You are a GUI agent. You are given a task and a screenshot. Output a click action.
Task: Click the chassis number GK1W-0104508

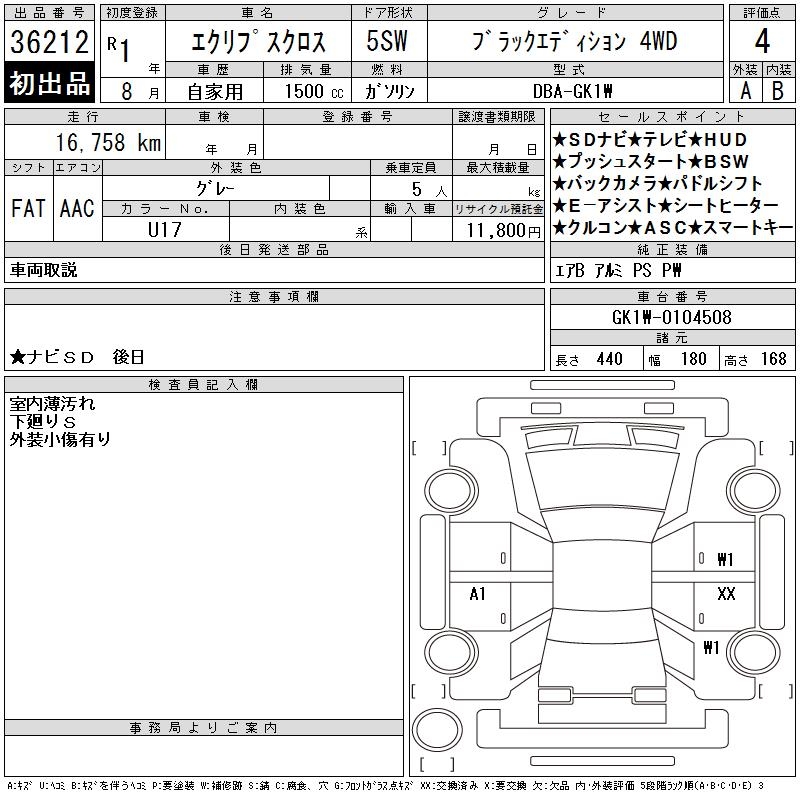coord(671,318)
